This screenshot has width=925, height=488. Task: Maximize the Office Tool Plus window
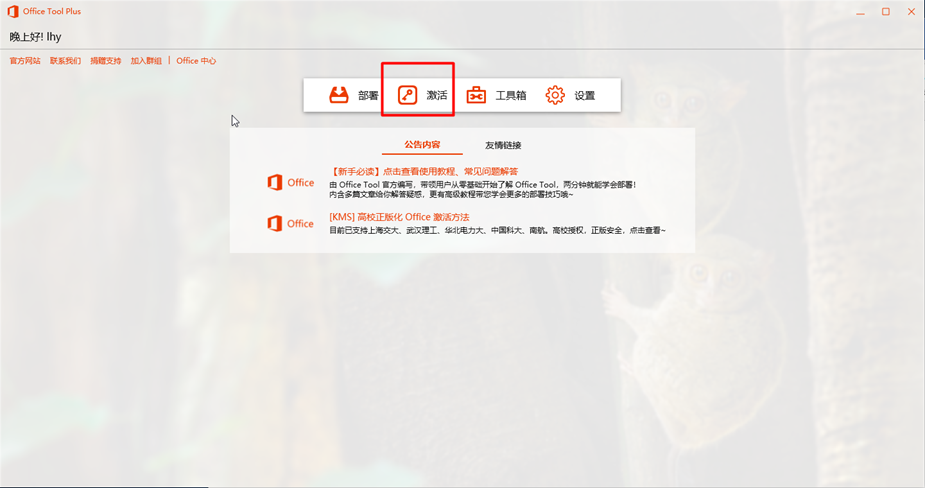point(885,12)
